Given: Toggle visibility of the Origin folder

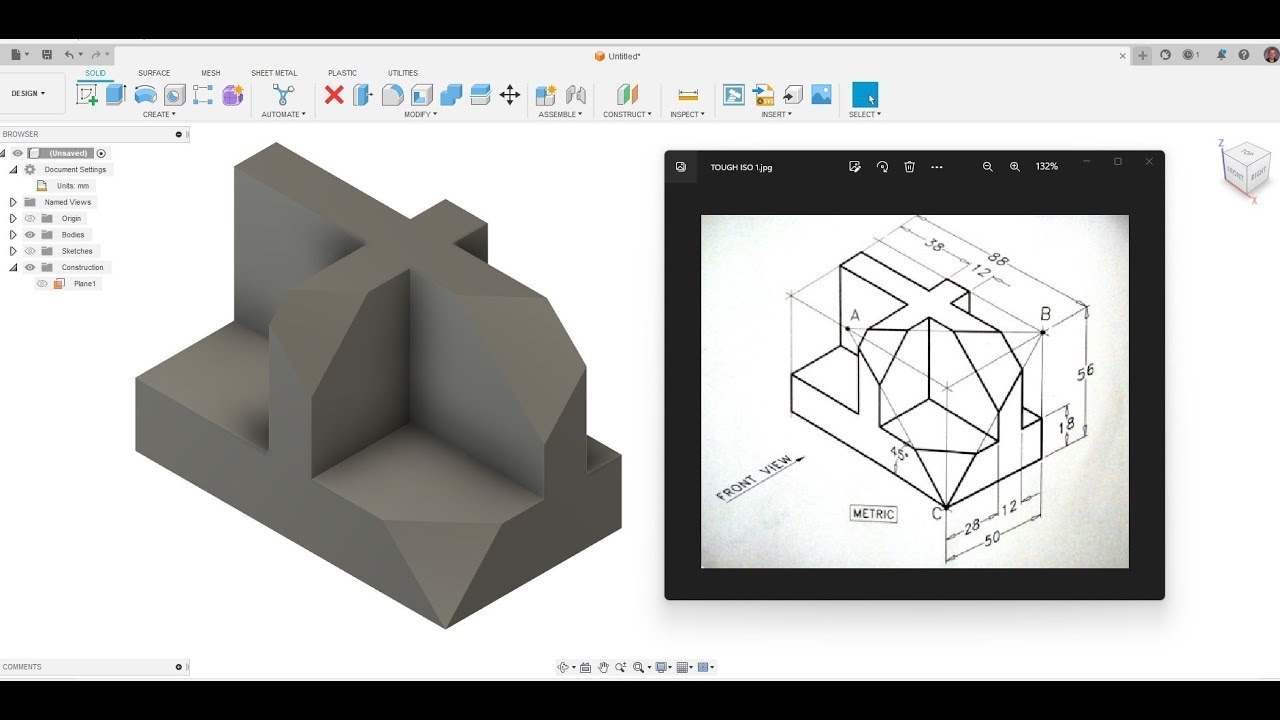Looking at the screenshot, I should pyautogui.click(x=30, y=218).
